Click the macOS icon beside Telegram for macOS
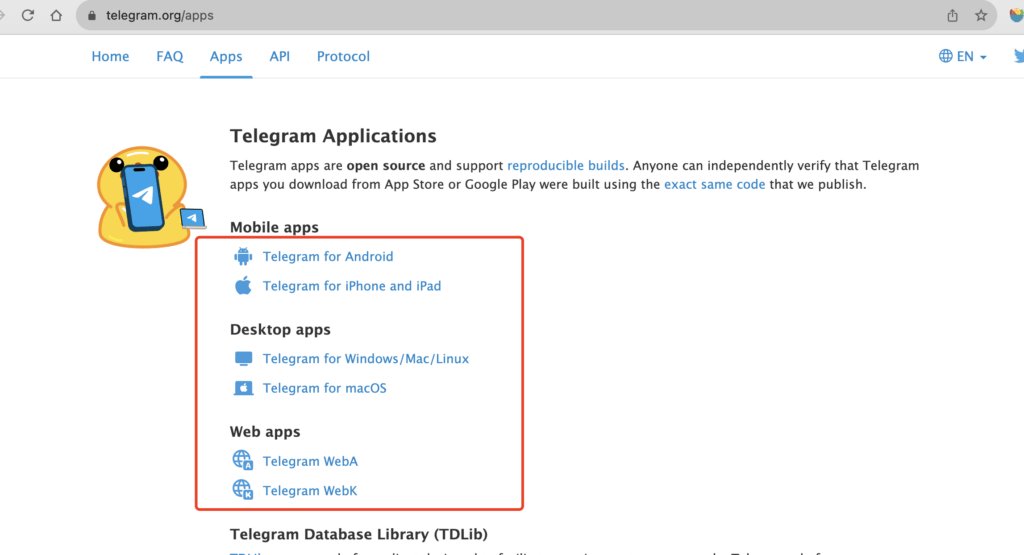 [x=243, y=388]
